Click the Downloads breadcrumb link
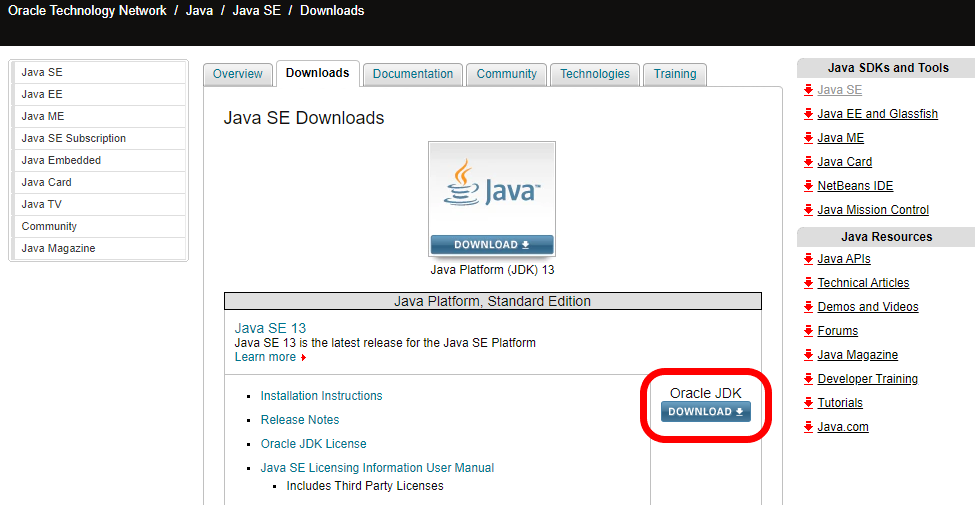975x505 pixels. pos(332,11)
